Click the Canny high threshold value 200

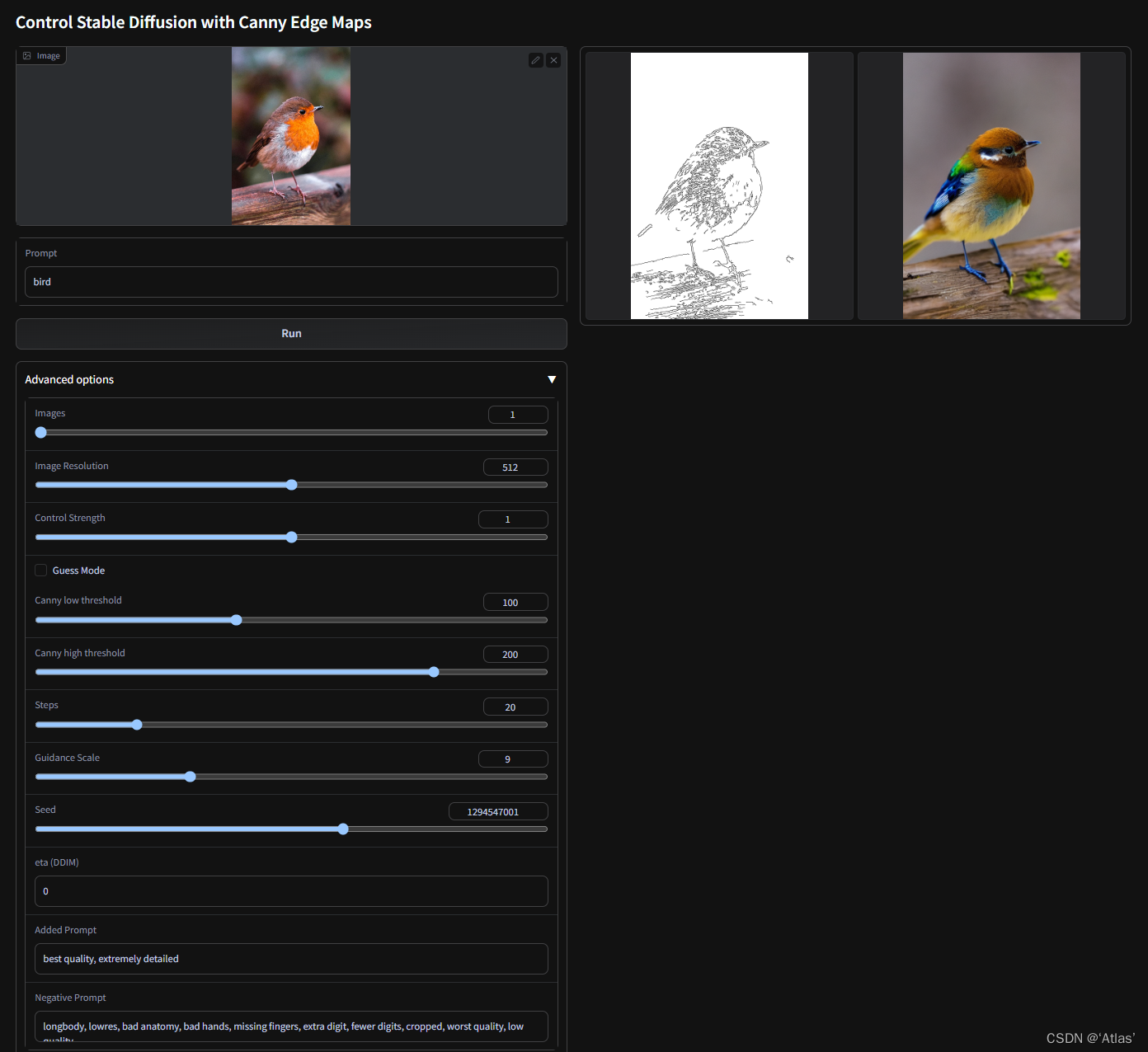click(515, 655)
